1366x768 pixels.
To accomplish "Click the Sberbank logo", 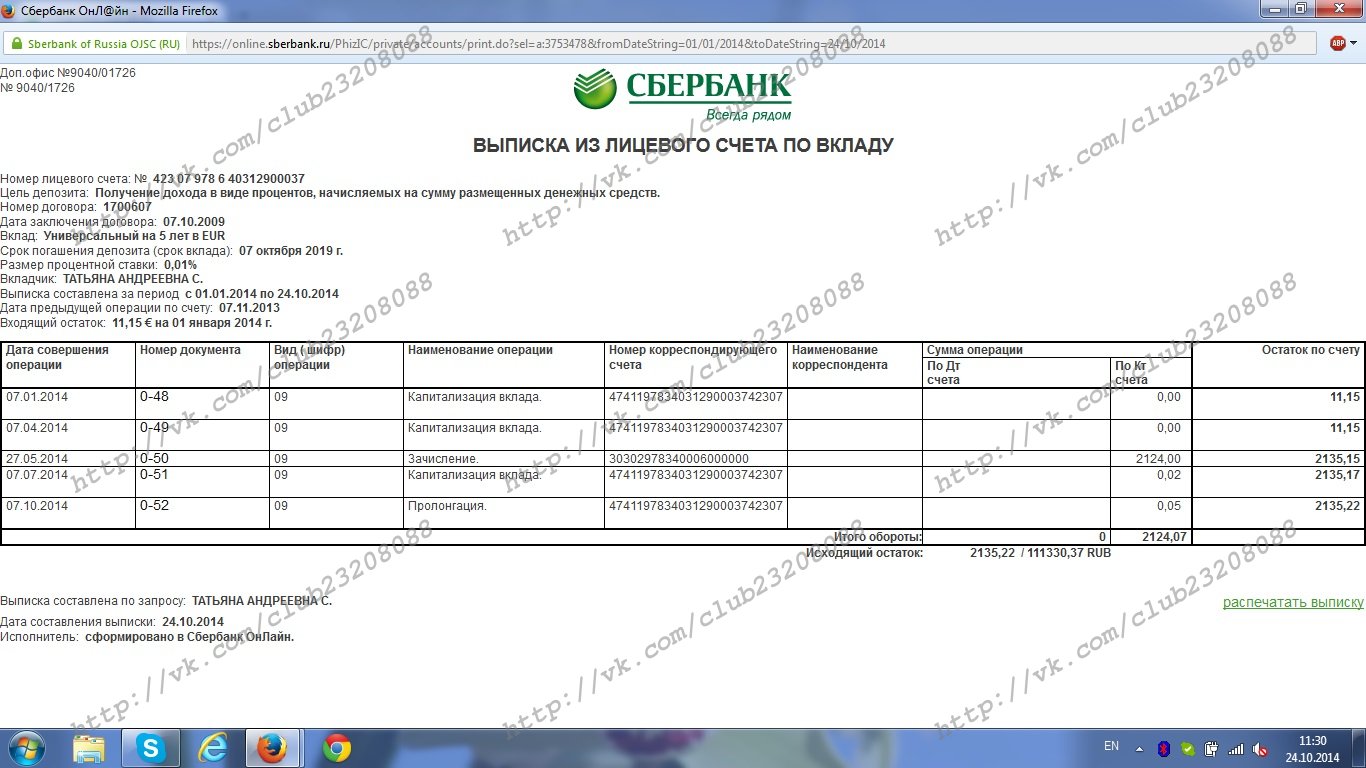I will [683, 95].
